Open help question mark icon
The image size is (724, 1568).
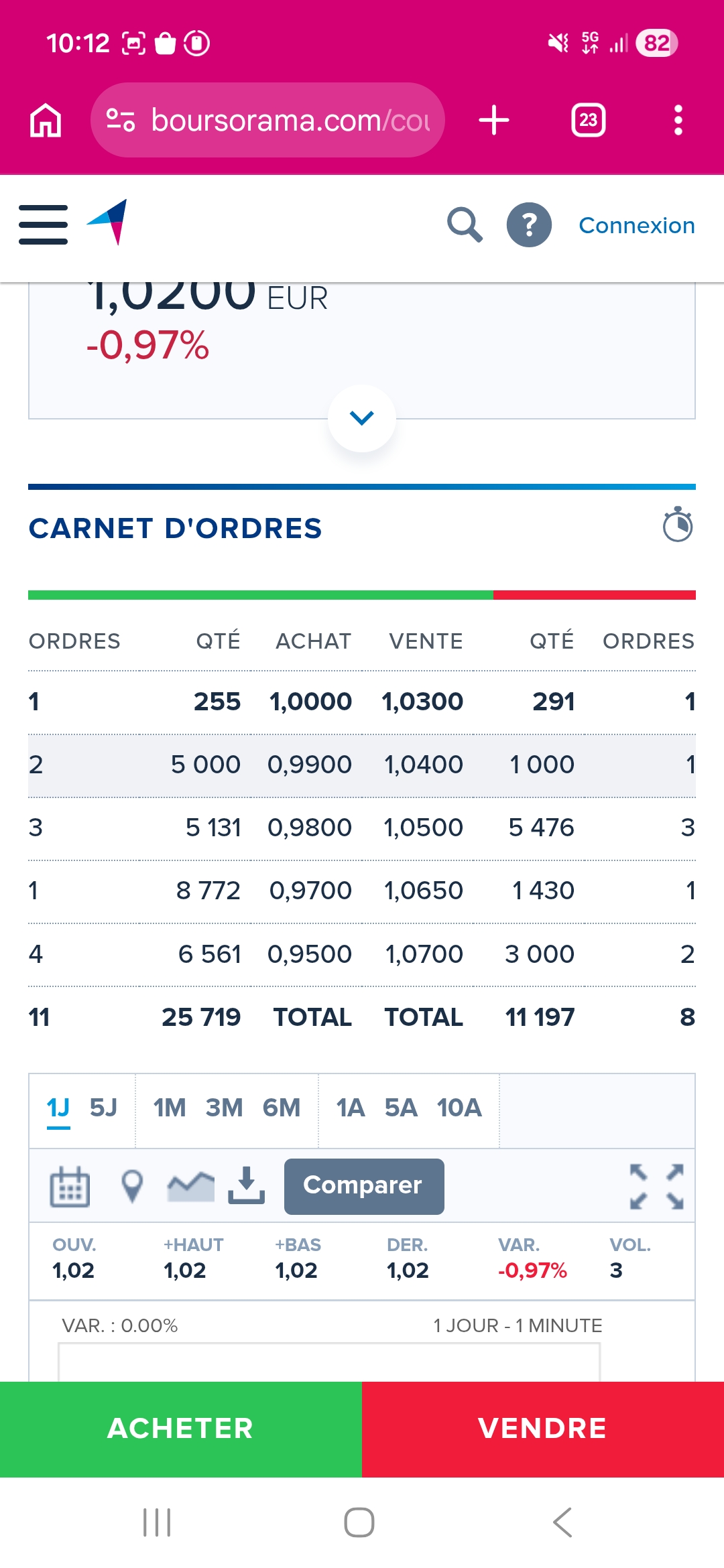529,224
